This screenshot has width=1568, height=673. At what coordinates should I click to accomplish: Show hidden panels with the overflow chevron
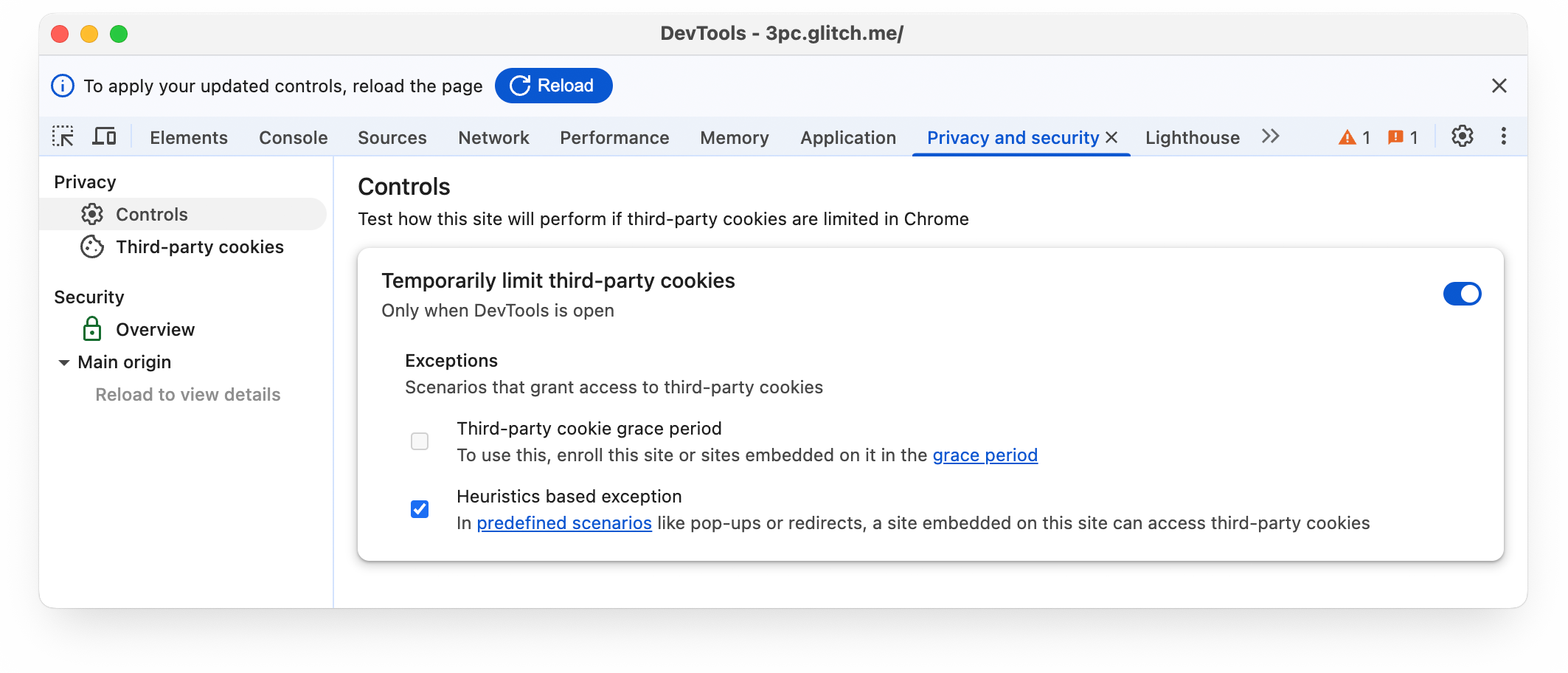tap(1270, 137)
